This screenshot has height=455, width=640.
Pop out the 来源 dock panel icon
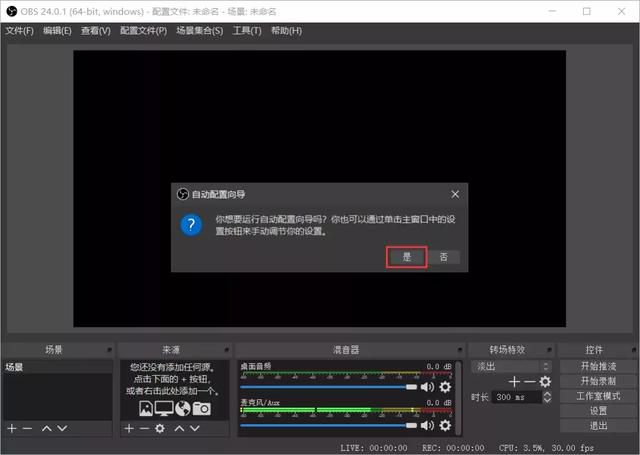[x=227, y=350]
